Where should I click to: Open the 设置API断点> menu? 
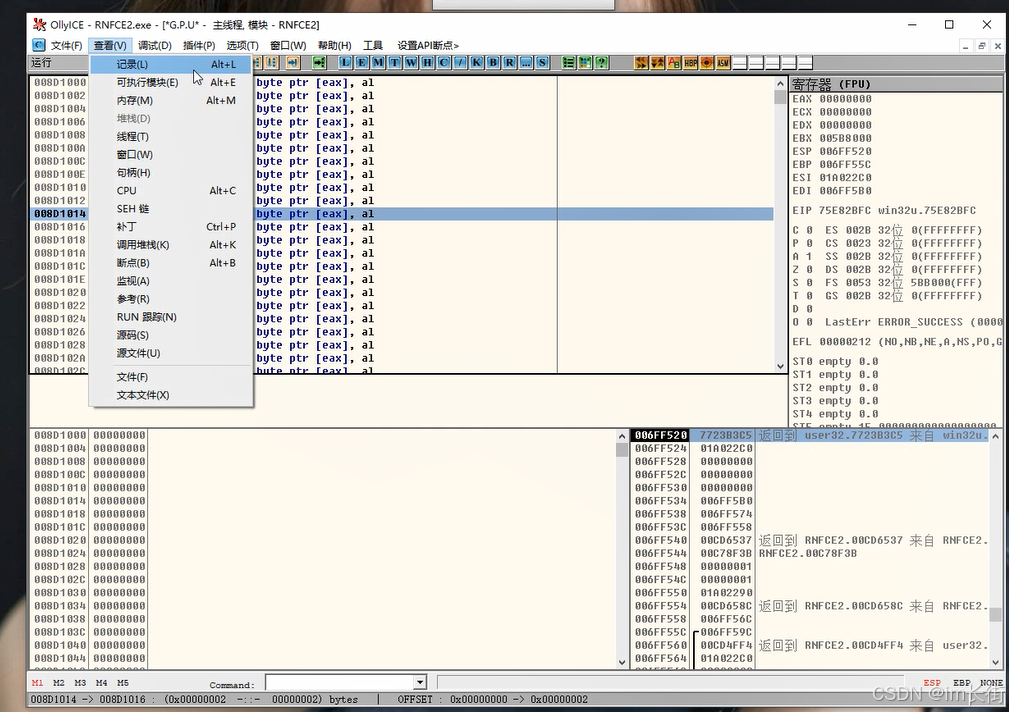[x=428, y=45]
